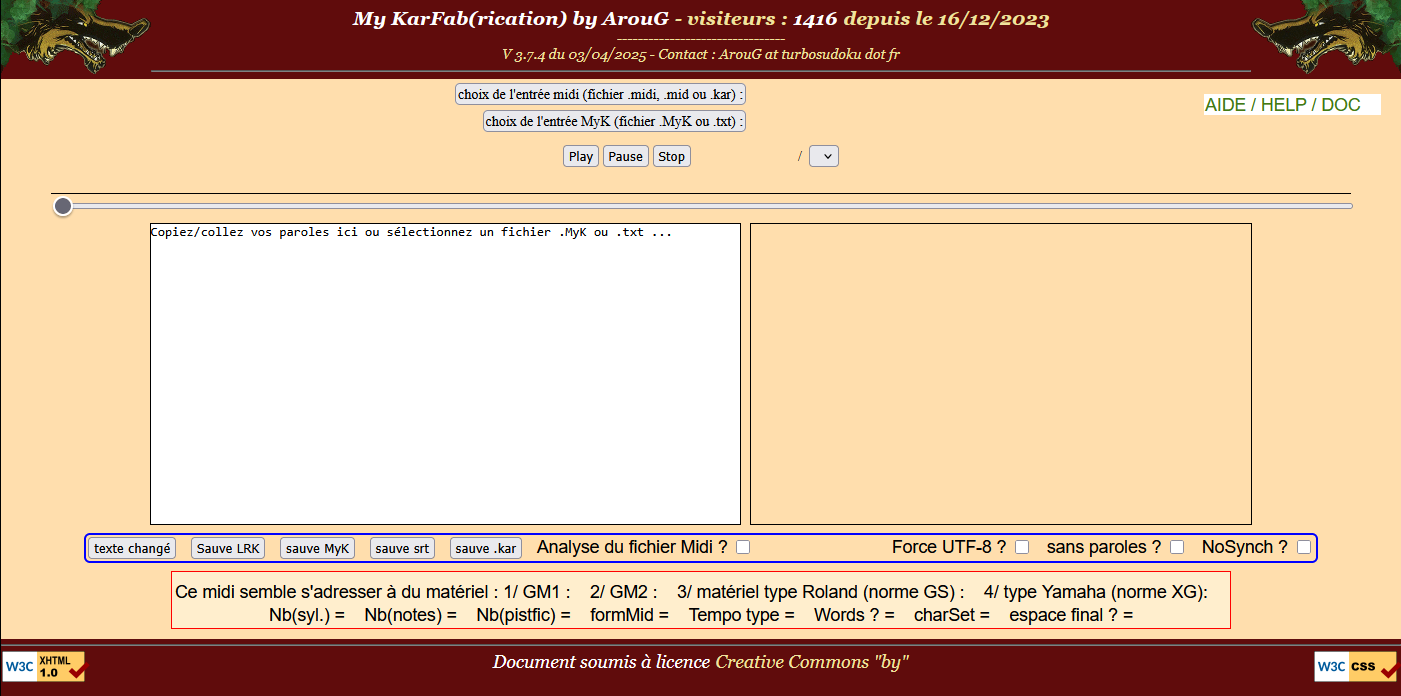Click the wolf logo in top-right corner
This screenshot has width=1401, height=696.
(1325, 38)
